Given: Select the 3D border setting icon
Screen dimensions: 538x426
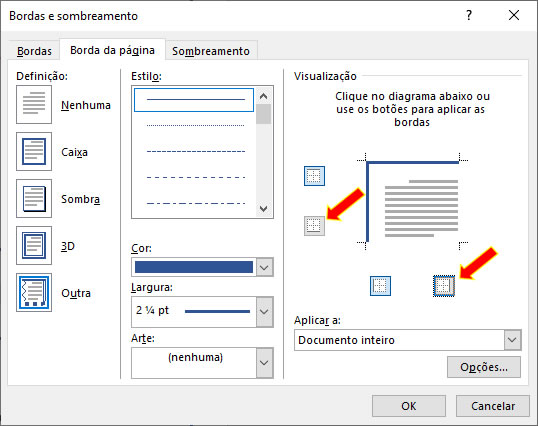Looking at the screenshot, I should point(34,246).
